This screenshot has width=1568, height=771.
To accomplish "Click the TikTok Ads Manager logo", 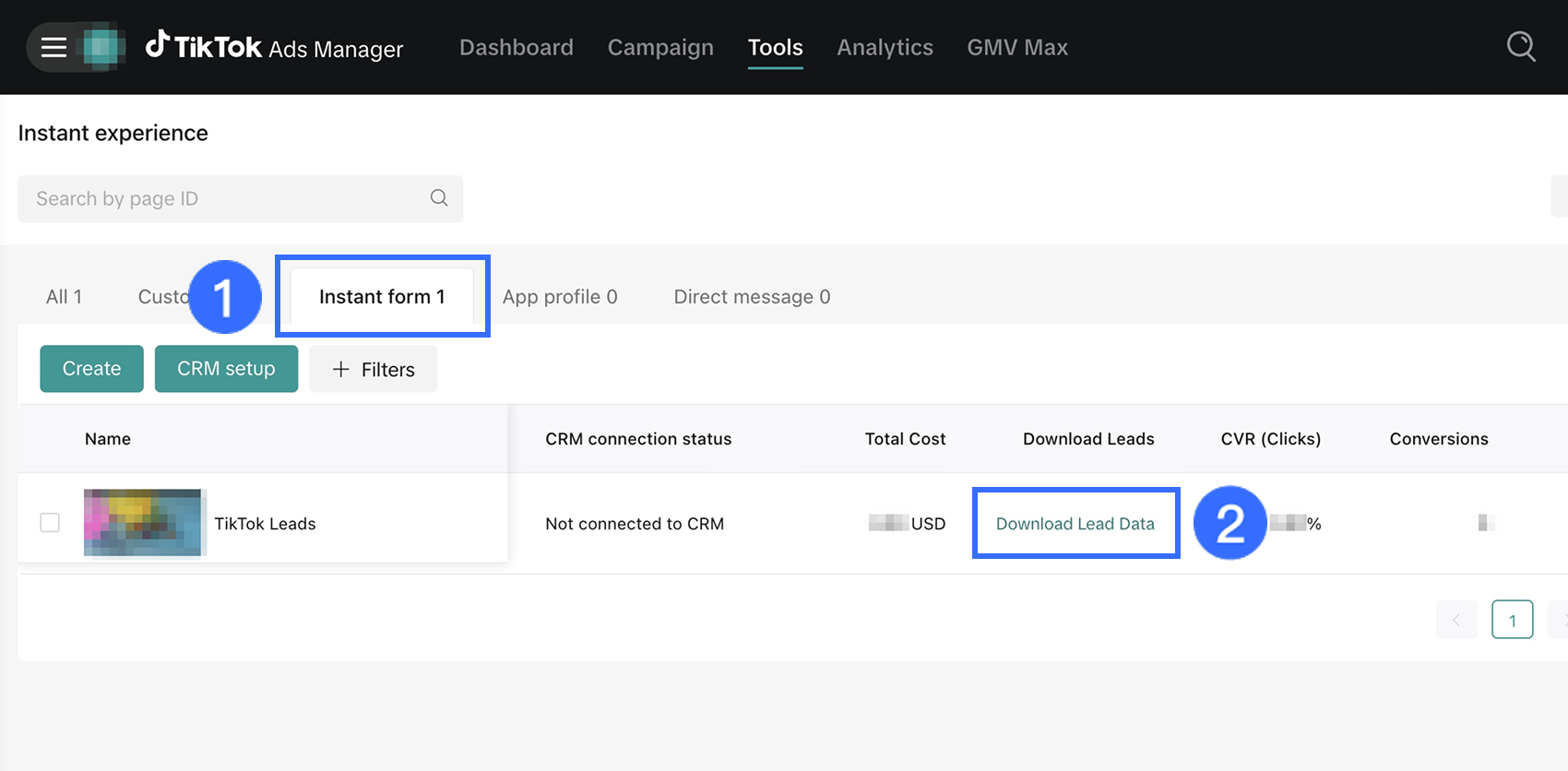I will pos(274,47).
